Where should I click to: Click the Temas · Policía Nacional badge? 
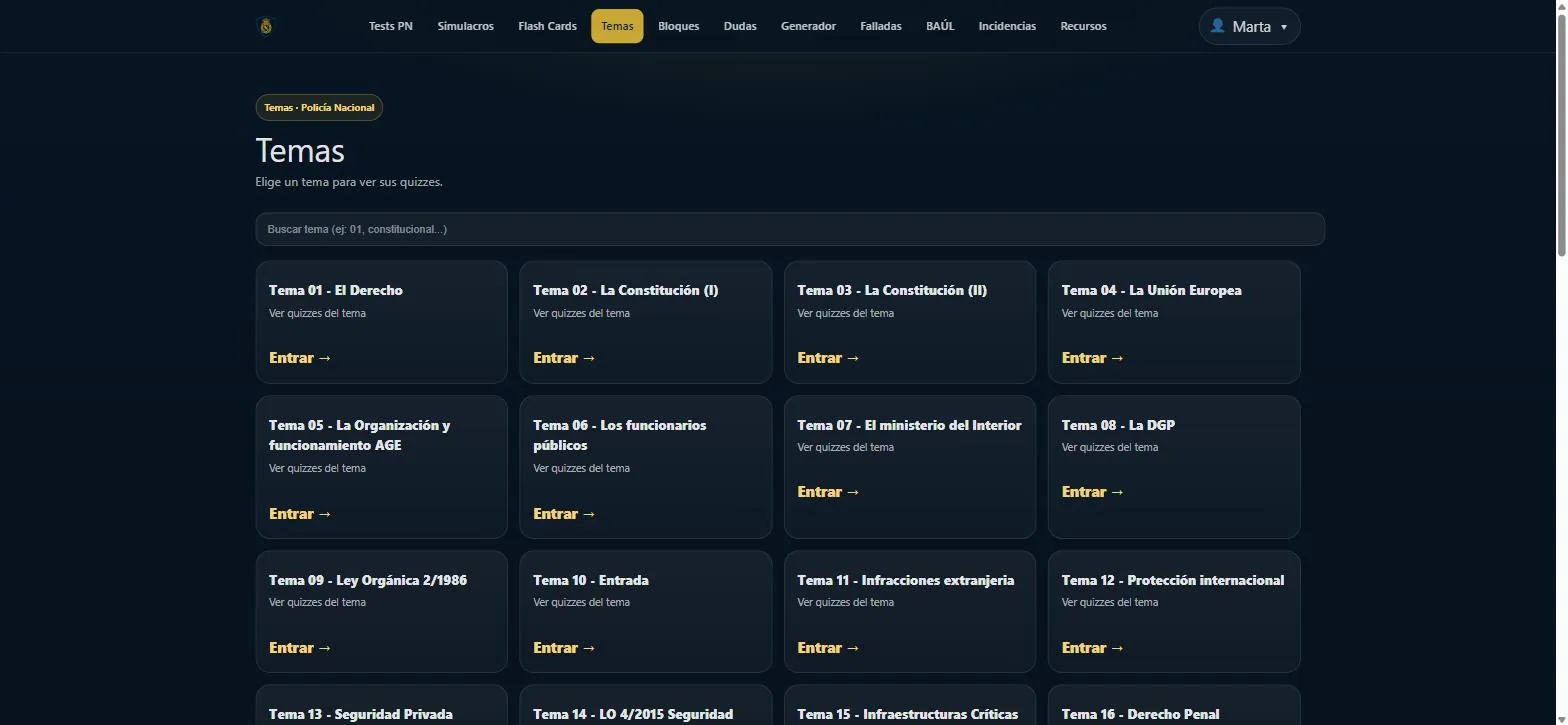319,107
